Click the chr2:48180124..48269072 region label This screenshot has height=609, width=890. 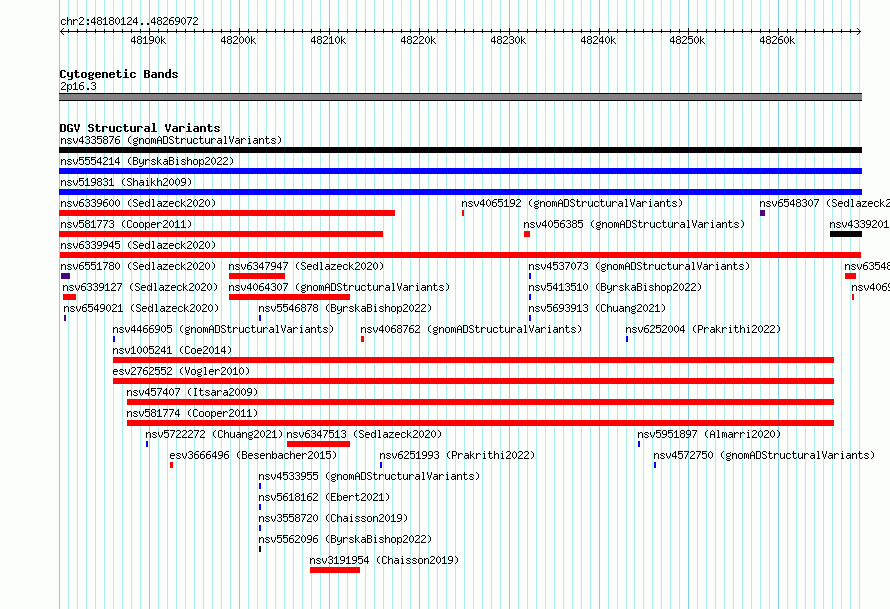click(x=129, y=21)
